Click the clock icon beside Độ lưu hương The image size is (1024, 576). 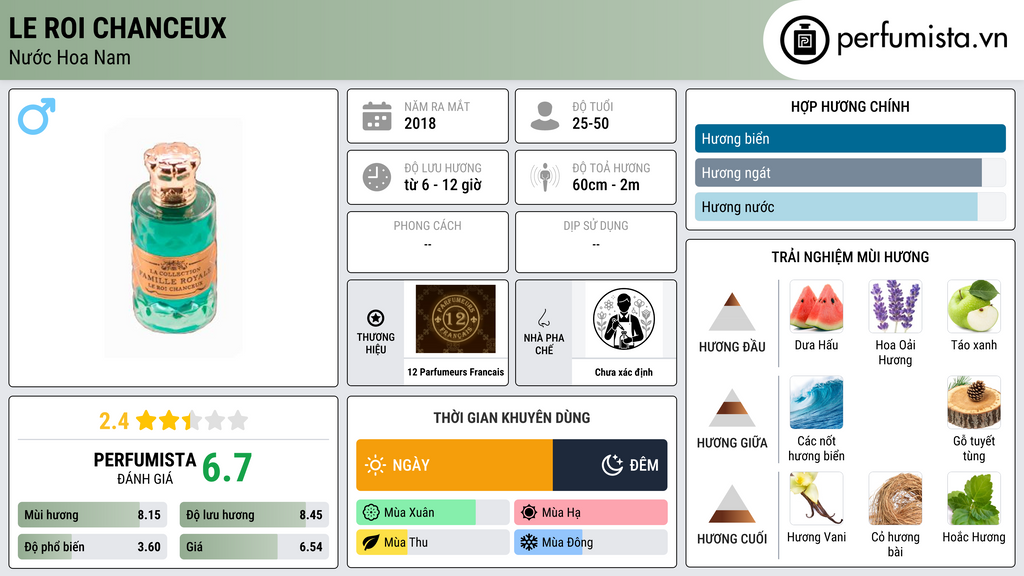tap(377, 177)
